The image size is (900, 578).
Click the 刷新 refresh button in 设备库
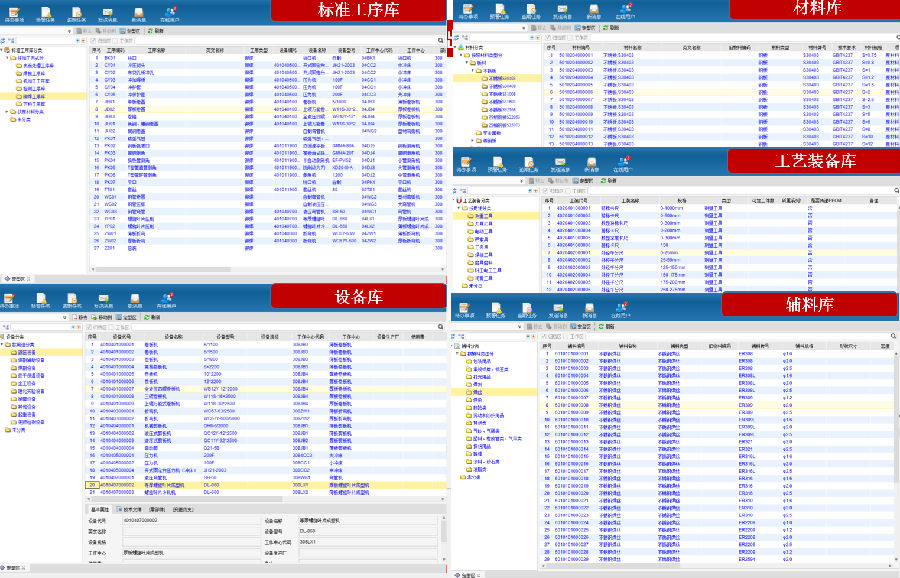coord(152,317)
